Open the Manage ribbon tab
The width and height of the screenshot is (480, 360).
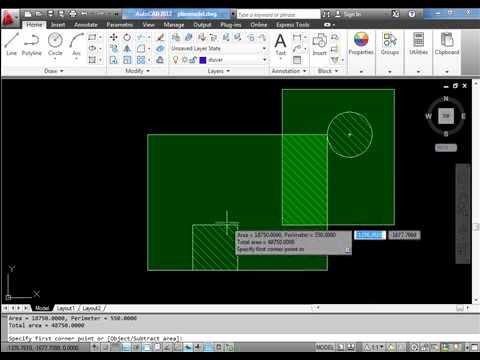pos(174,25)
